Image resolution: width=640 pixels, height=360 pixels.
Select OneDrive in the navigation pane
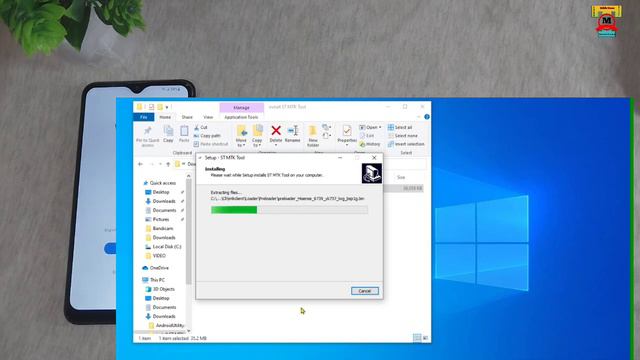point(156,268)
